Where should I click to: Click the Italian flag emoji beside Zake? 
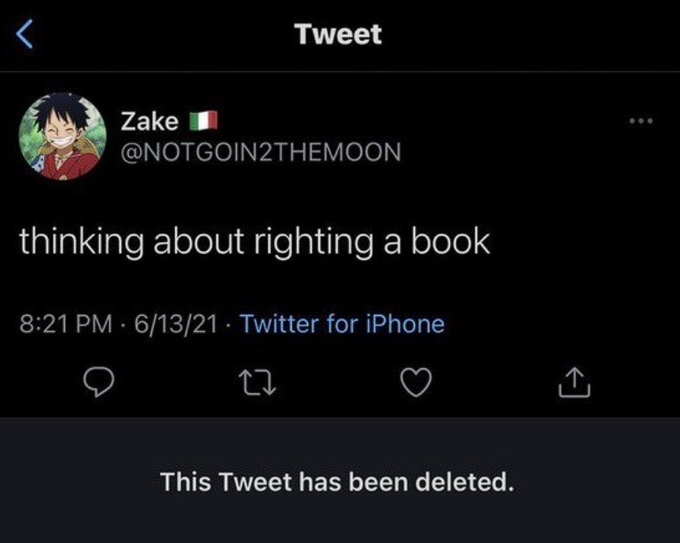[x=203, y=122]
